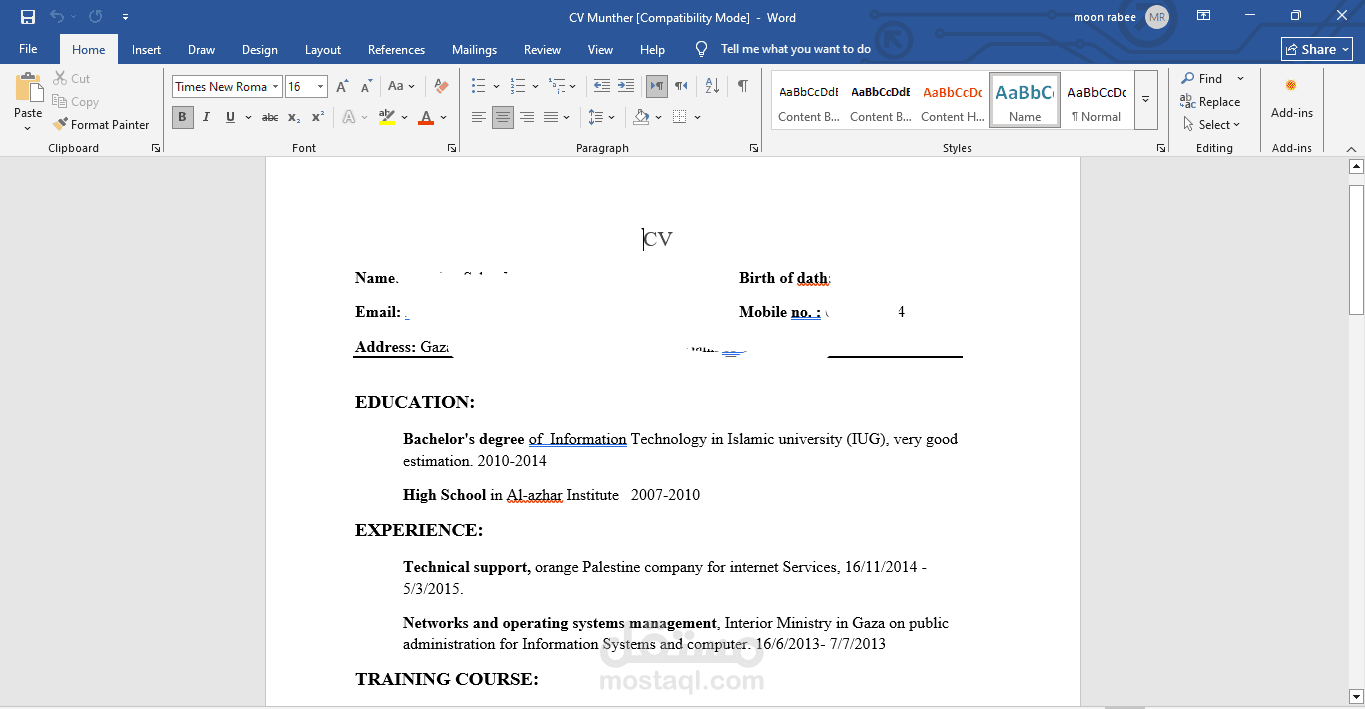Open the Change Case dropdown
This screenshot has height=709, width=1365.
pyautogui.click(x=402, y=87)
